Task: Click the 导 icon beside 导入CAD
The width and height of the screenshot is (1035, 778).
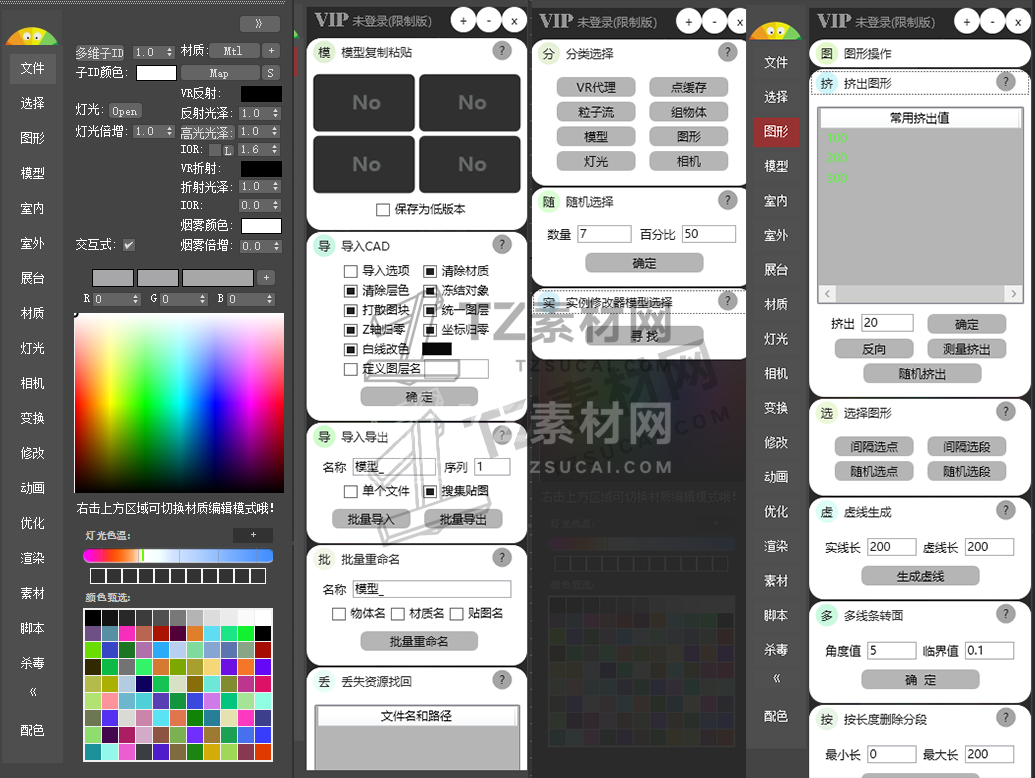Action: point(324,246)
